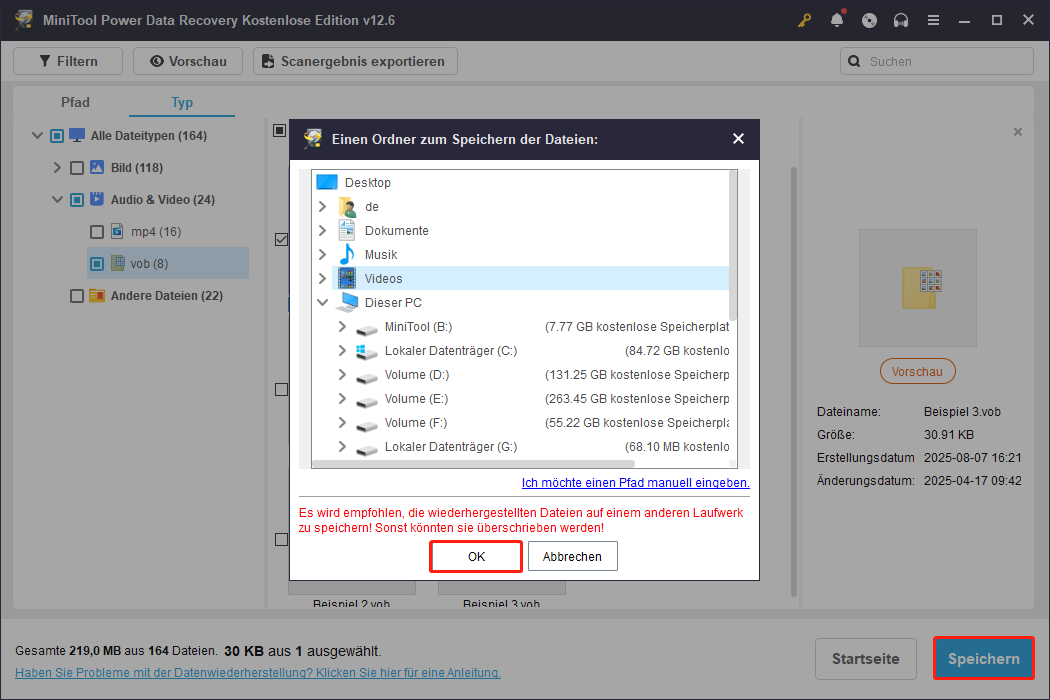The height and width of the screenshot is (700, 1050).
Task: Uncheck the ticked file checkbox in list
Action: pyautogui.click(x=281, y=239)
